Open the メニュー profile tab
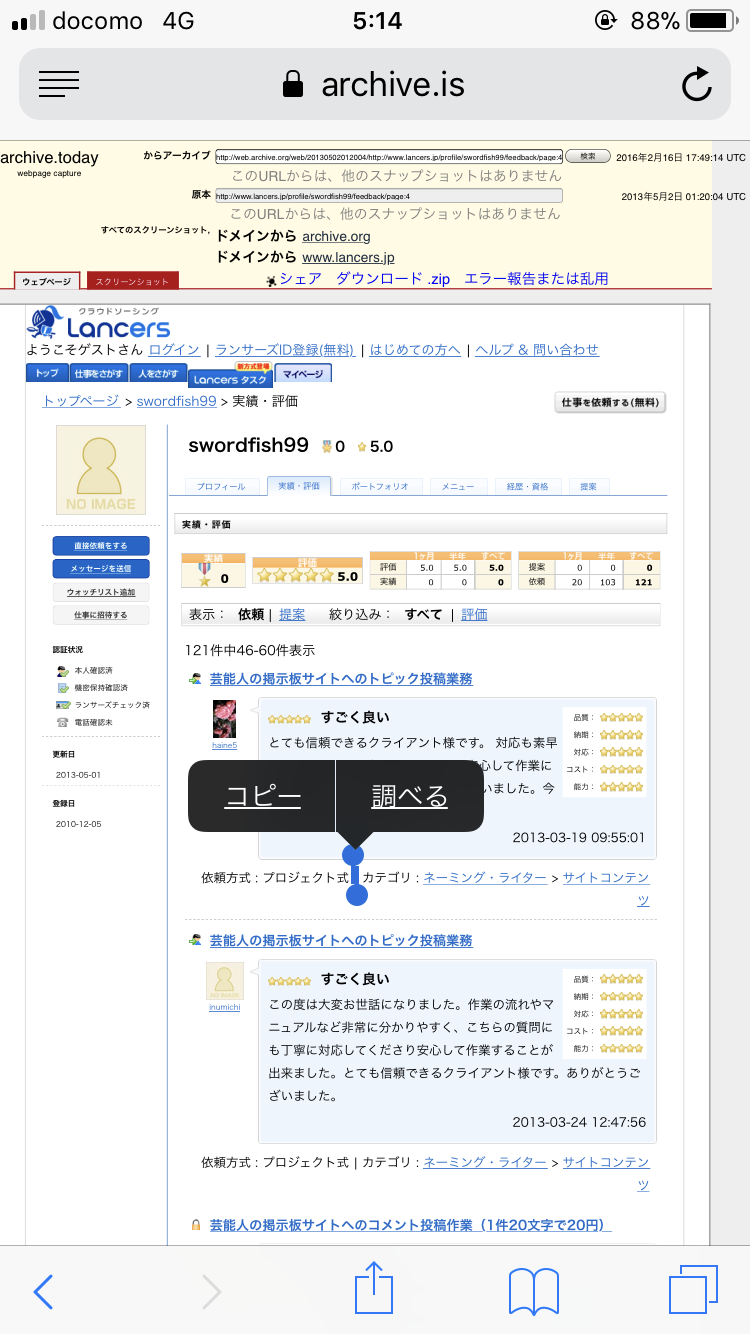This screenshot has width=750, height=1334. pyautogui.click(x=458, y=486)
